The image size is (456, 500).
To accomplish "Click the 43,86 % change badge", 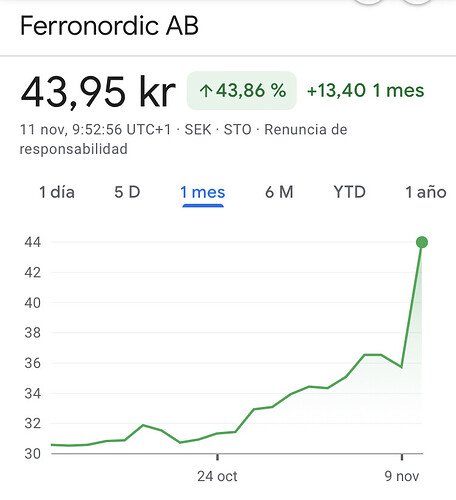I will click(242, 91).
